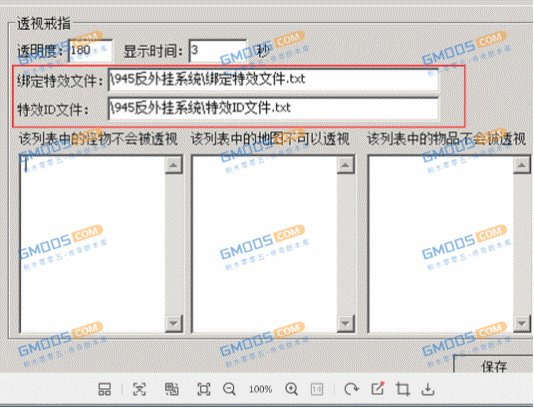534x408 pixels.
Task: Focus the 特效ID文件 path field
Action: coord(273,108)
